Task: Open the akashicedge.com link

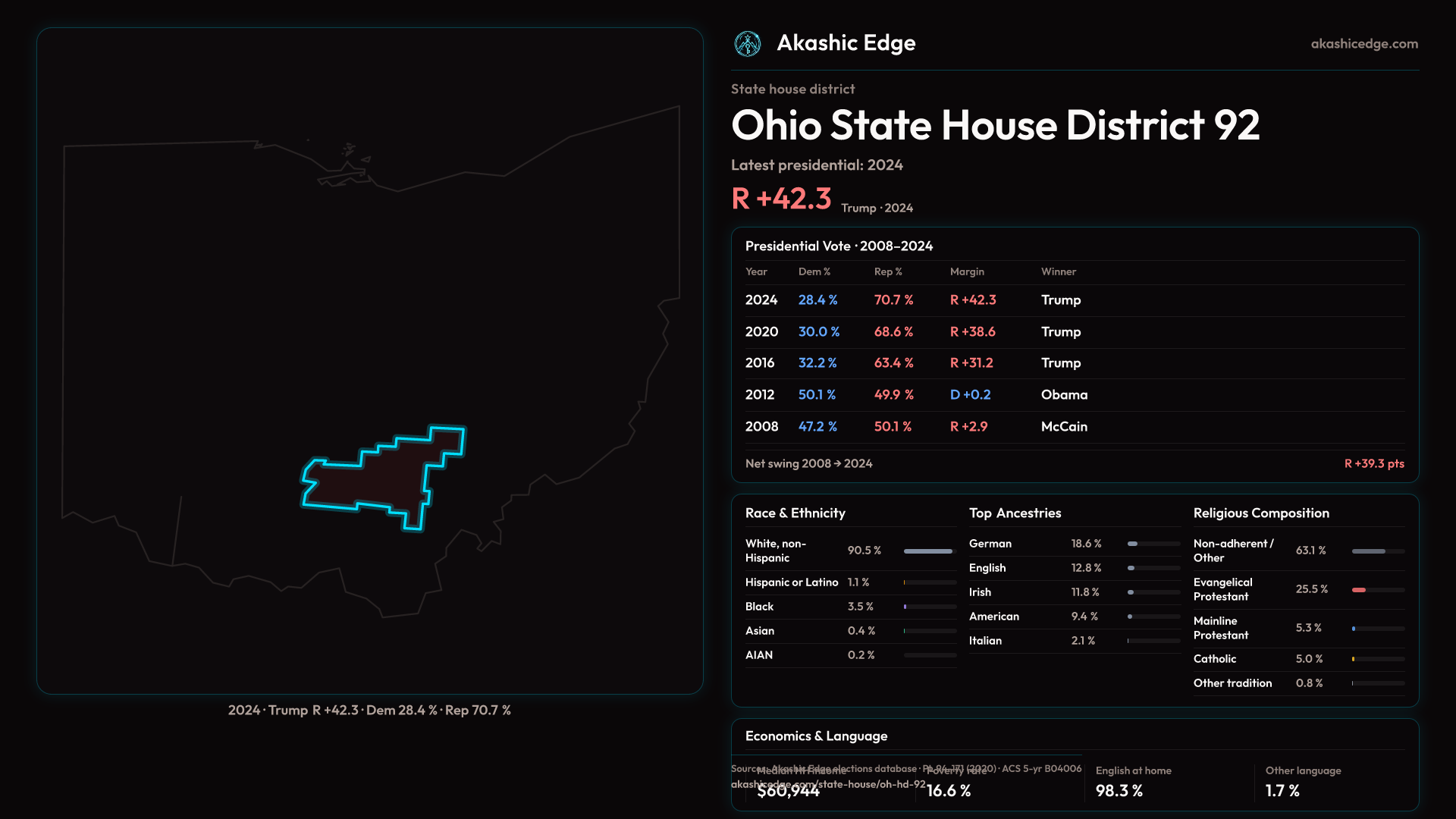Action: [x=1363, y=44]
